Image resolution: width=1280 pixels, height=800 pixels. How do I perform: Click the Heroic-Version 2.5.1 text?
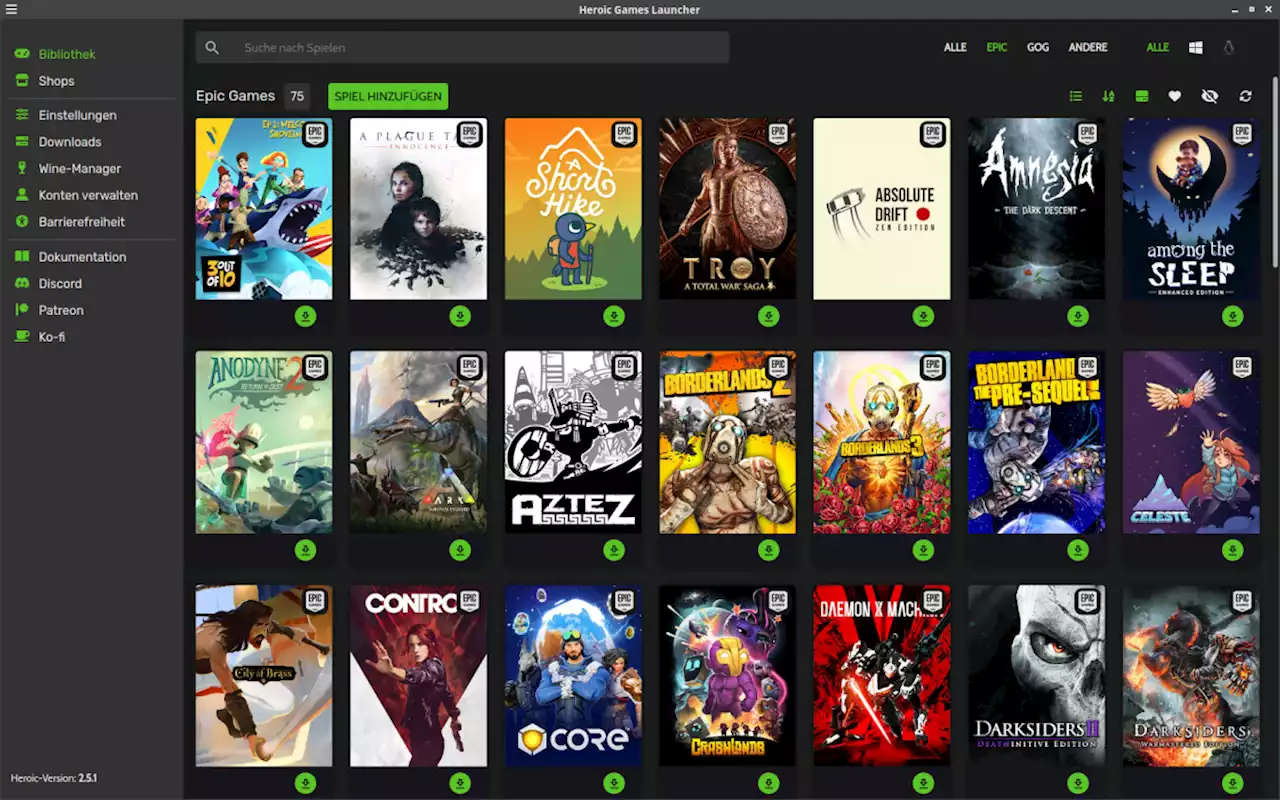[54, 778]
